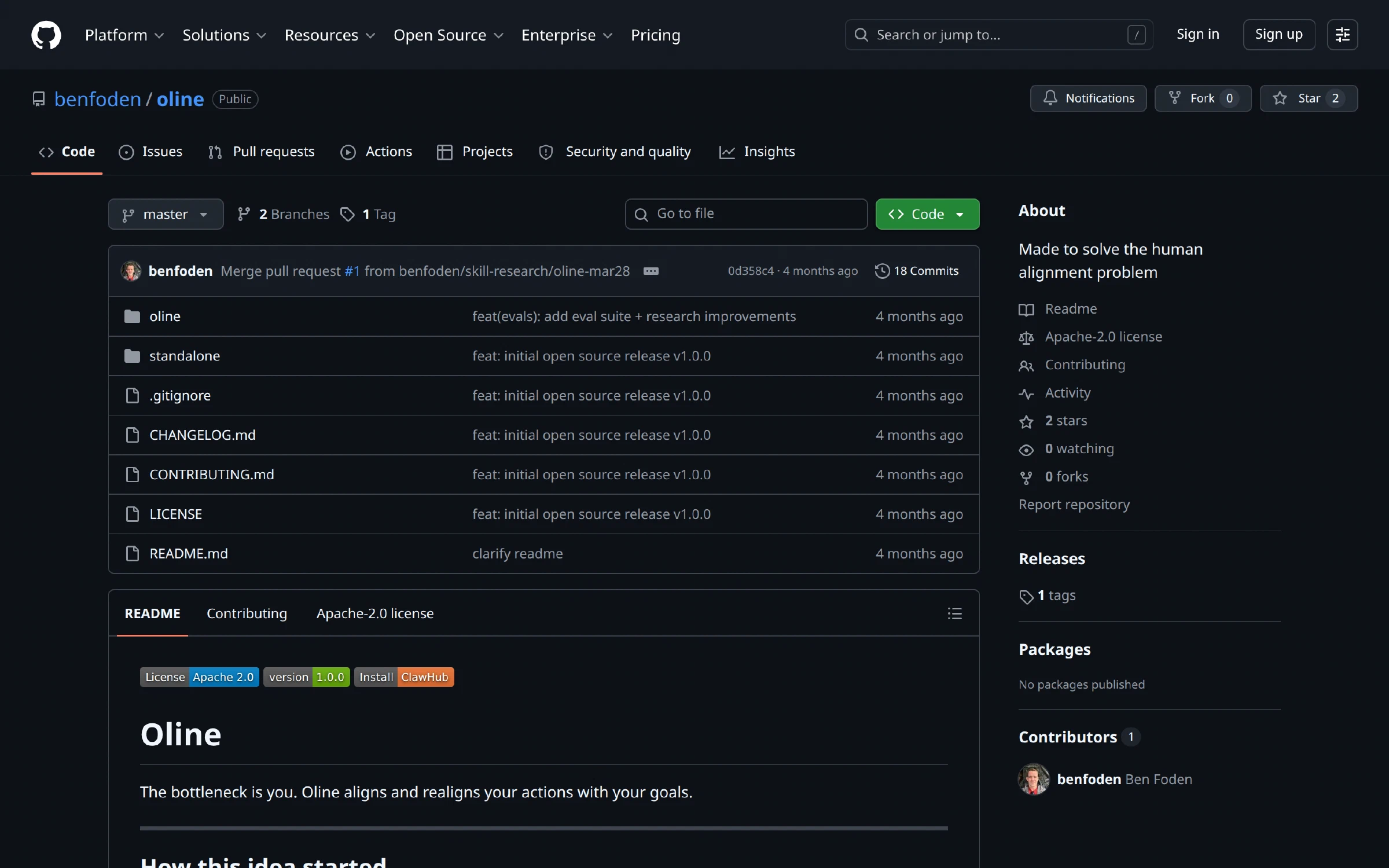Open the 1 tags link under Releases
Viewport: 1389px width, 868px height.
1048,595
